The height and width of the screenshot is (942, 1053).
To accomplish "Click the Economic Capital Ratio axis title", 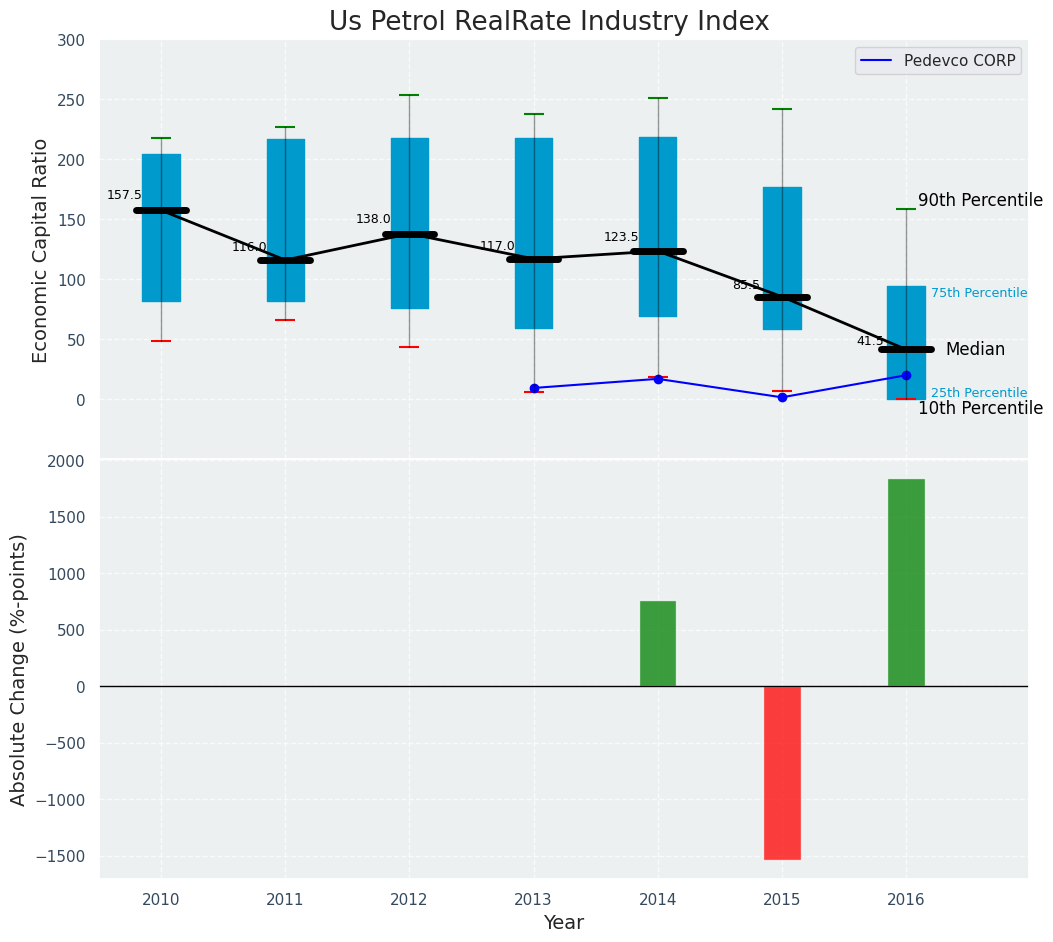I will [x=41, y=250].
